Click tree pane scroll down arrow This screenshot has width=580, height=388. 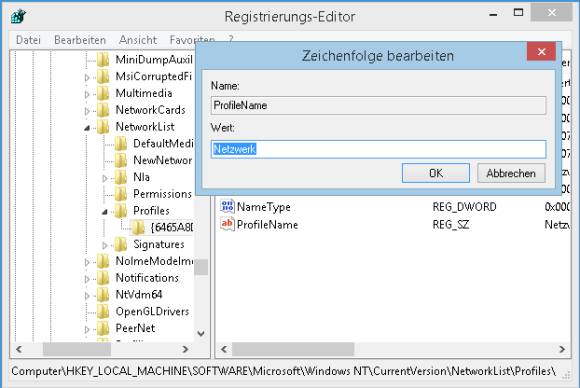[x=201, y=334]
